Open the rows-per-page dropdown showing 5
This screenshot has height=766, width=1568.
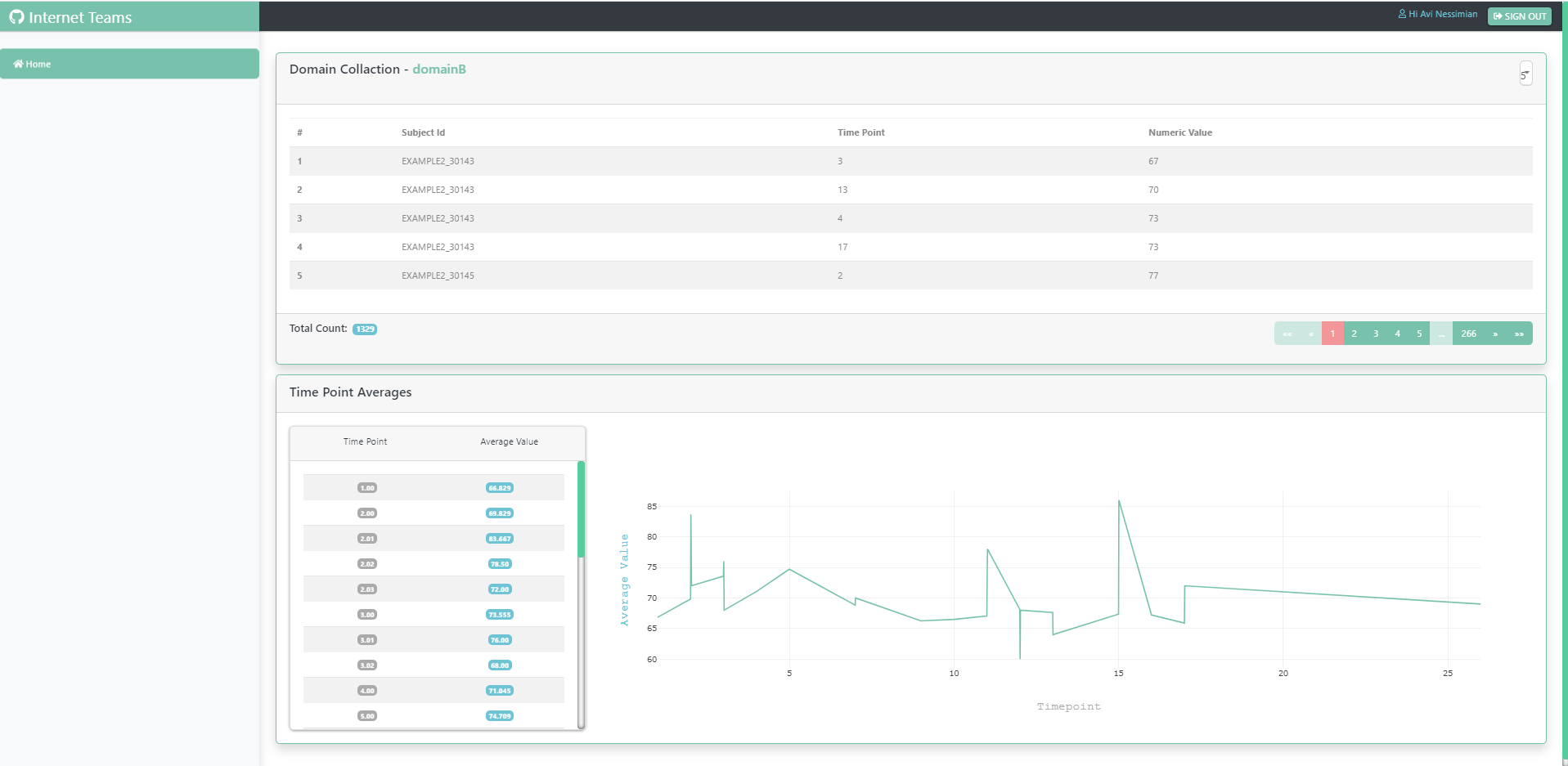pyautogui.click(x=1525, y=74)
